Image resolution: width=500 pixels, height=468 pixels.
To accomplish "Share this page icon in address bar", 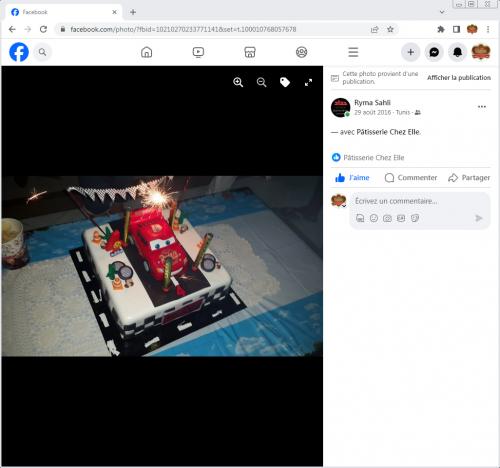I will (x=374, y=29).
